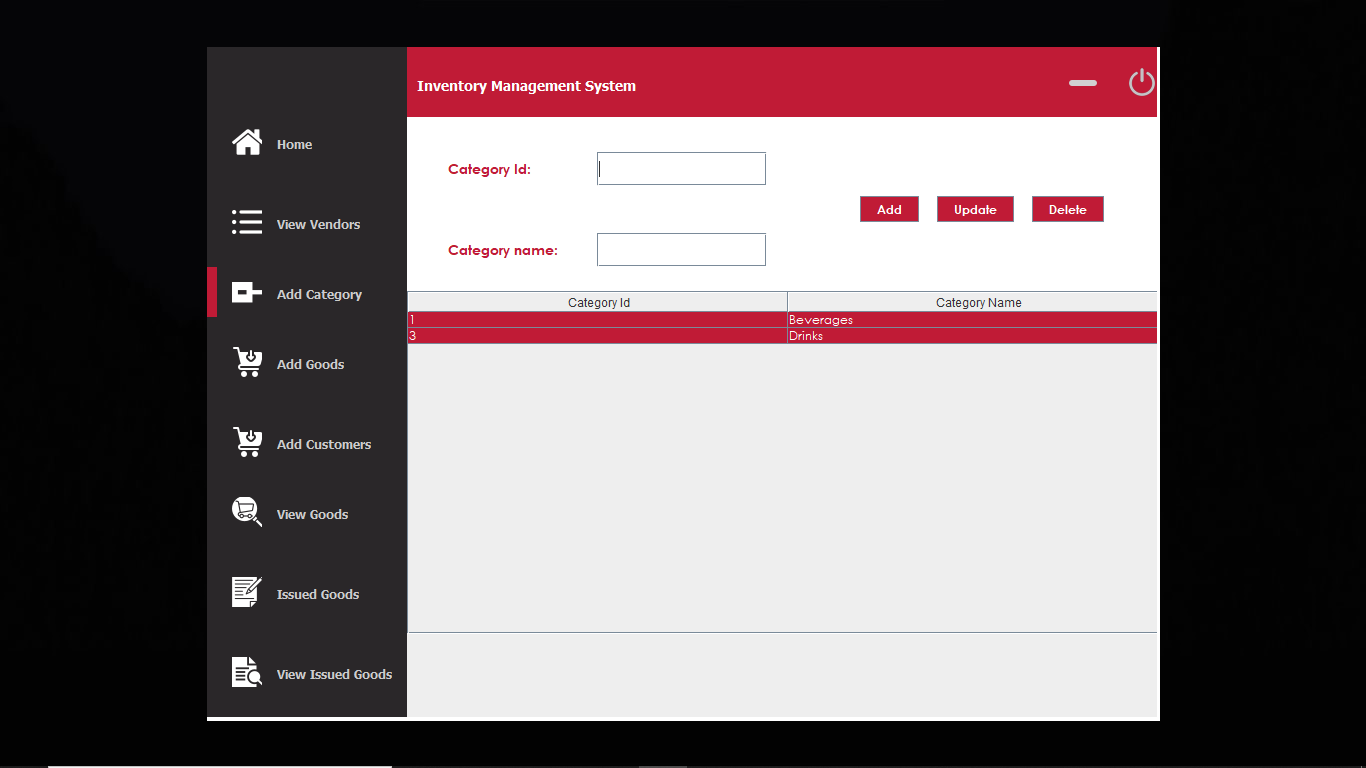
Task: Open the Home menu label
Action: [x=294, y=145]
